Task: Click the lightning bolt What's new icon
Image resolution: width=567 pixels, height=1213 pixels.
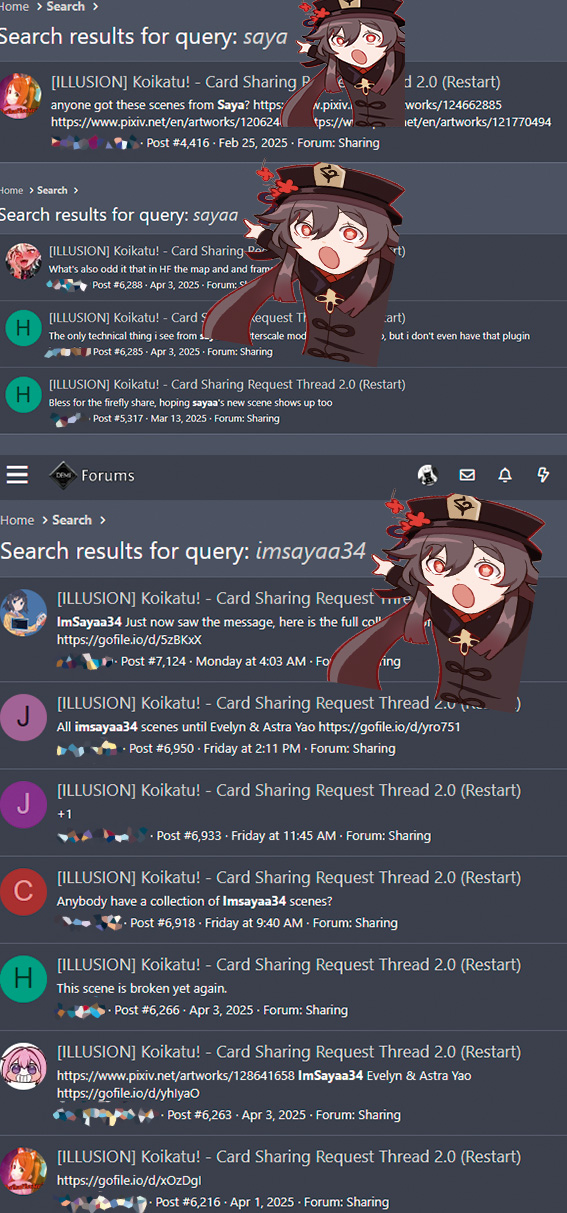Action: point(543,475)
